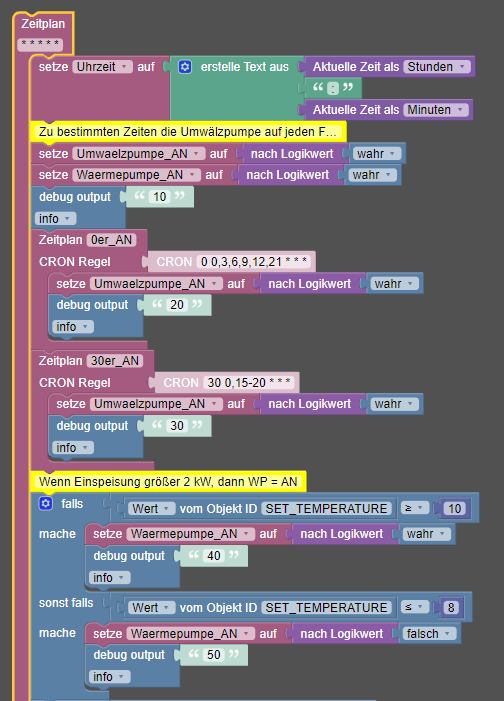Edit the number value 8 in comparison
The height and width of the screenshot is (701, 504).
pos(451,608)
